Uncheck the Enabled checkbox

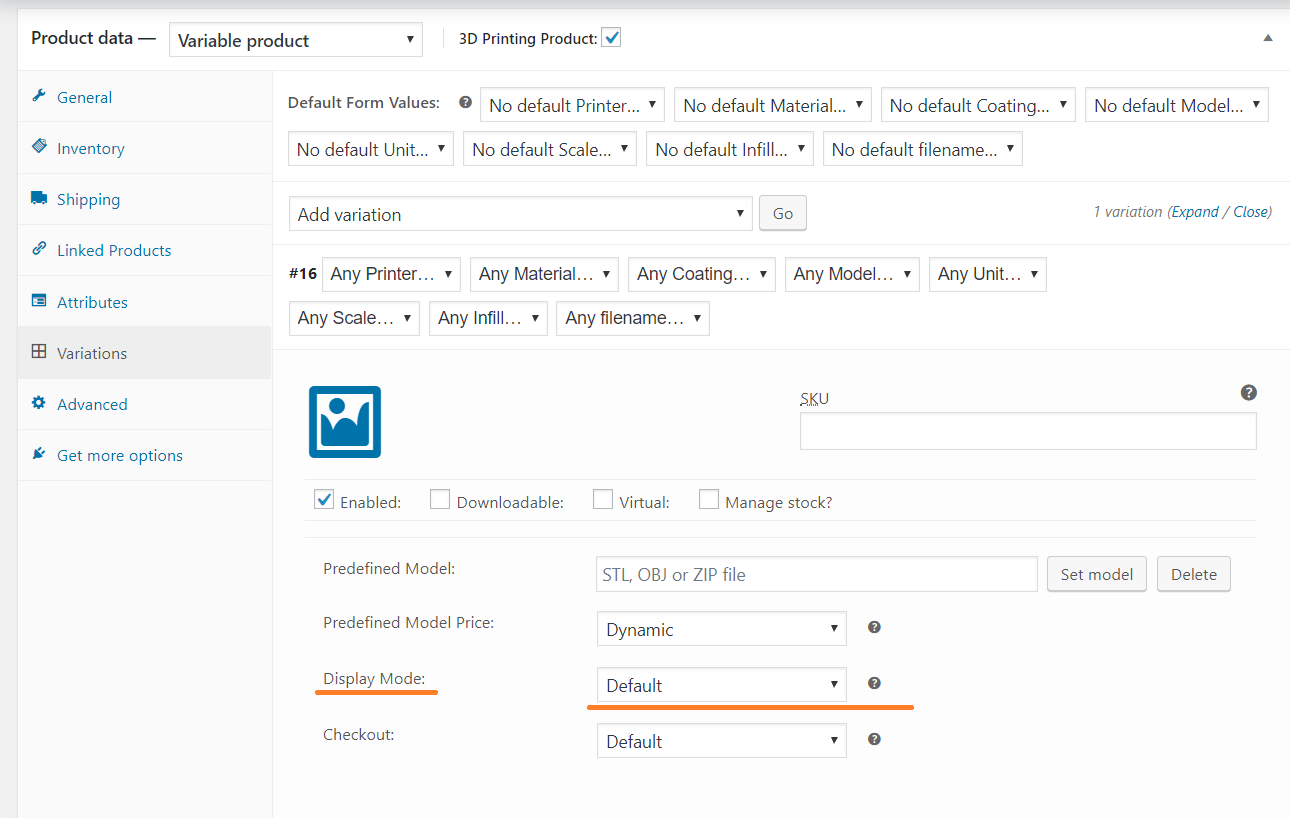click(x=324, y=499)
